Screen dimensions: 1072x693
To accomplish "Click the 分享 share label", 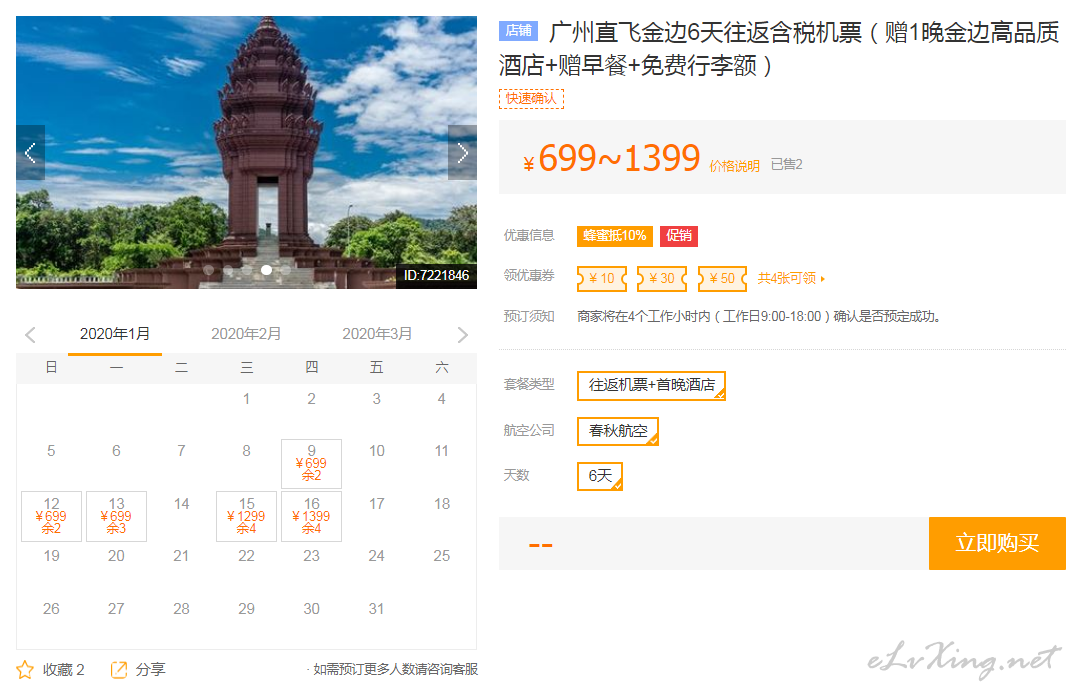I will click(x=150, y=670).
